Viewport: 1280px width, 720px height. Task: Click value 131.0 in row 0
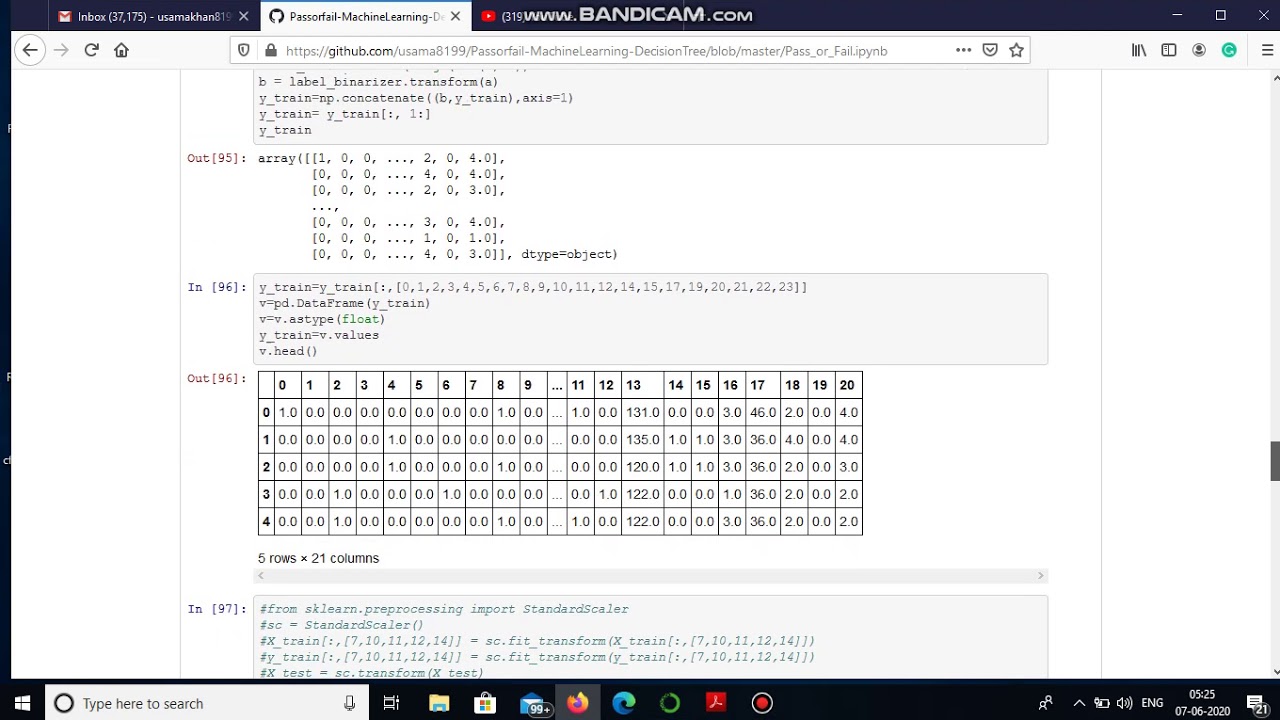pyautogui.click(x=643, y=412)
